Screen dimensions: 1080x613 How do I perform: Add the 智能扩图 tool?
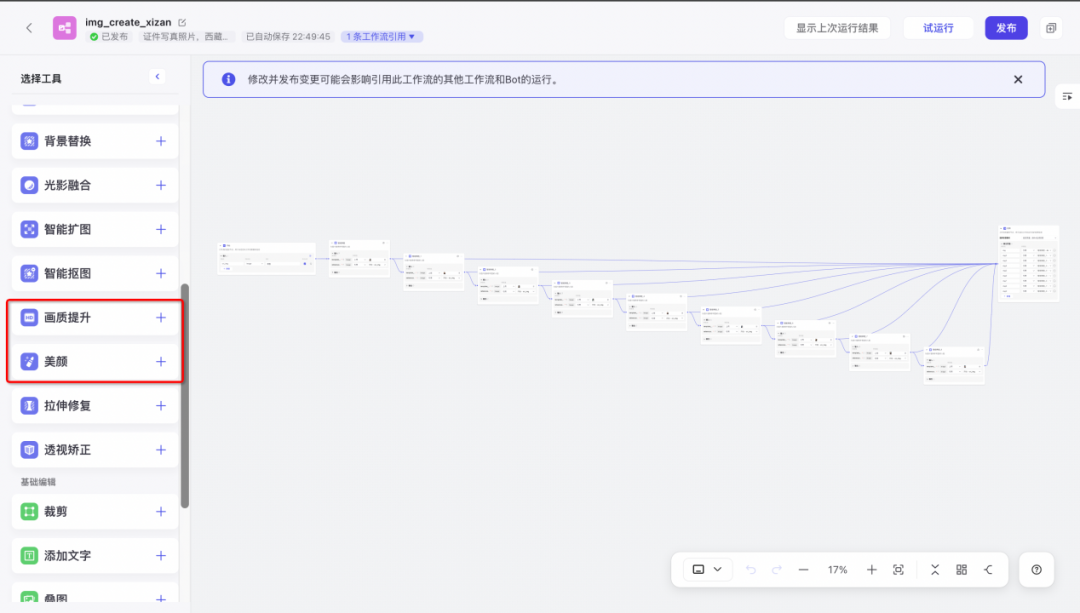coord(160,229)
